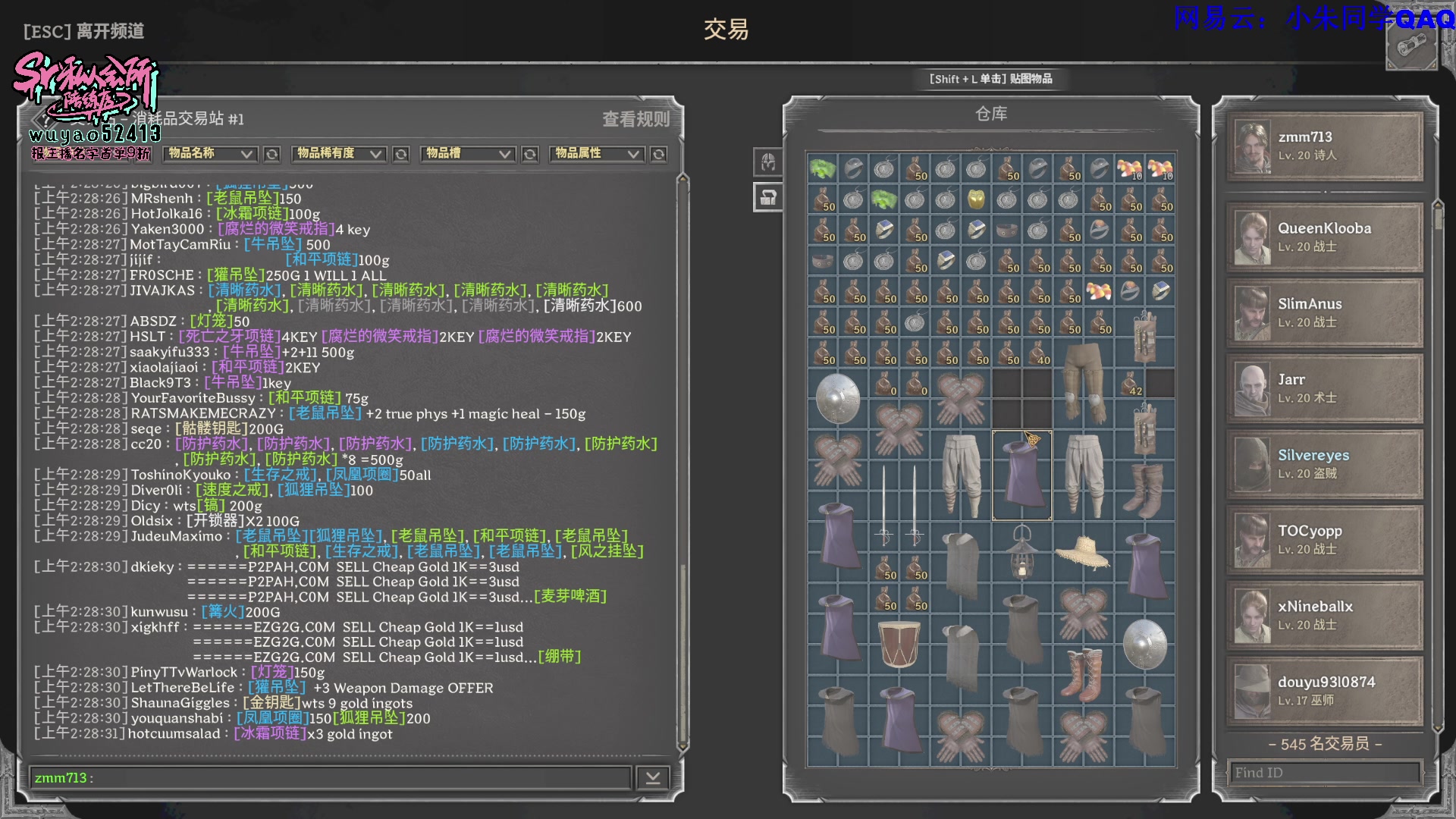Open ABSDZ's [灯笼] item link
This screenshot has width=1456, height=819.
pyautogui.click(x=212, y=322)
